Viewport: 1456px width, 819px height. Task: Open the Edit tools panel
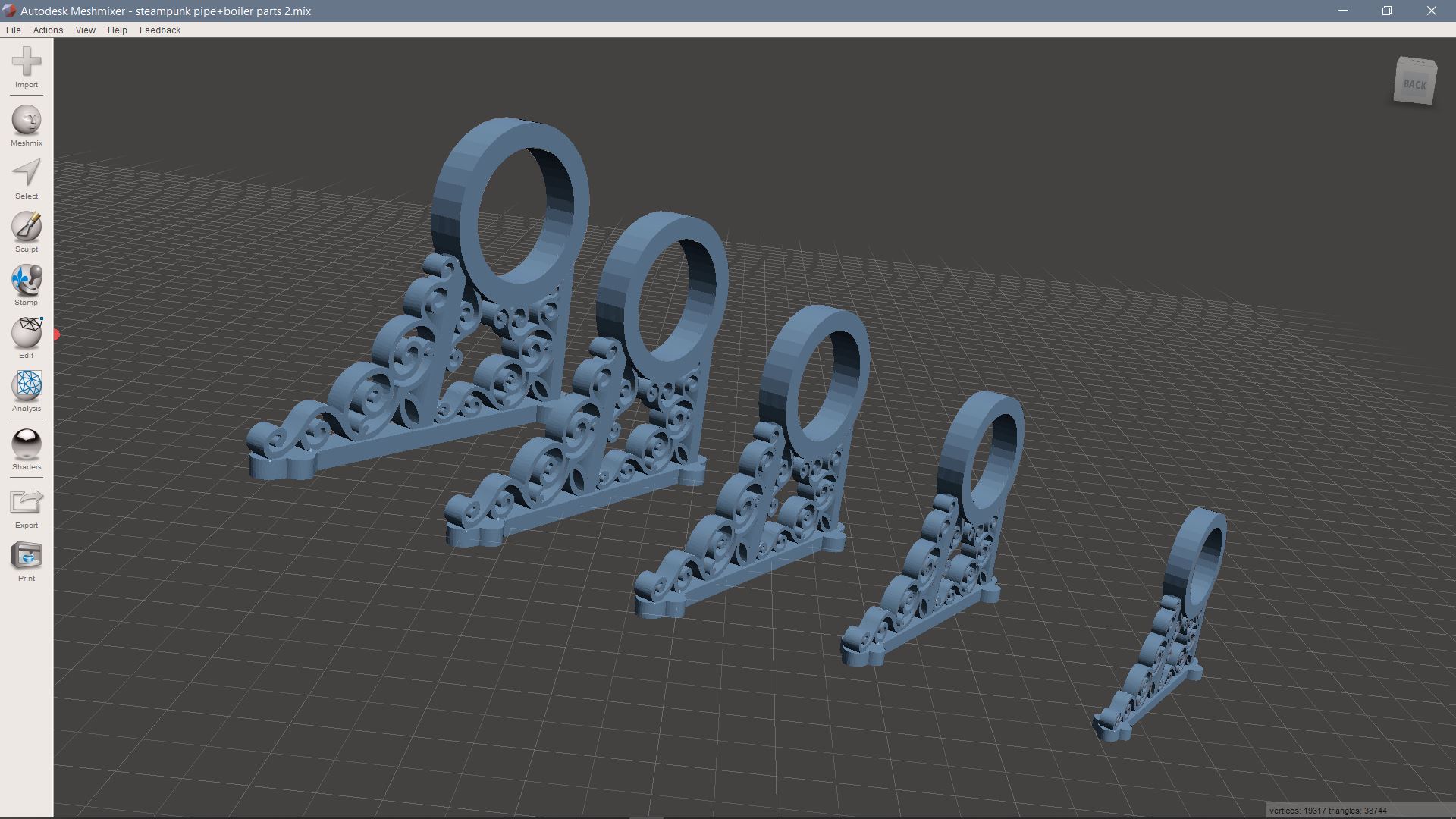click(27, 338)
